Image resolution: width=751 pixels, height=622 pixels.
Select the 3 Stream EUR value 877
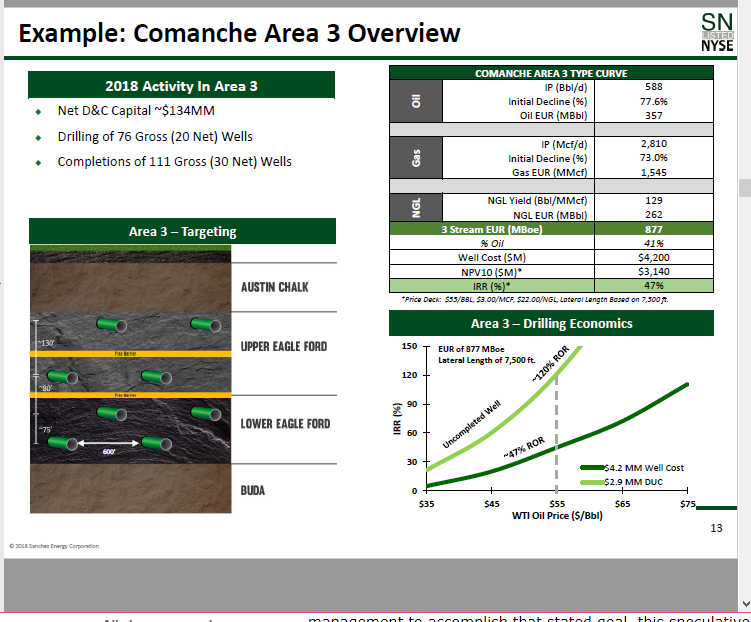[653, 229]
